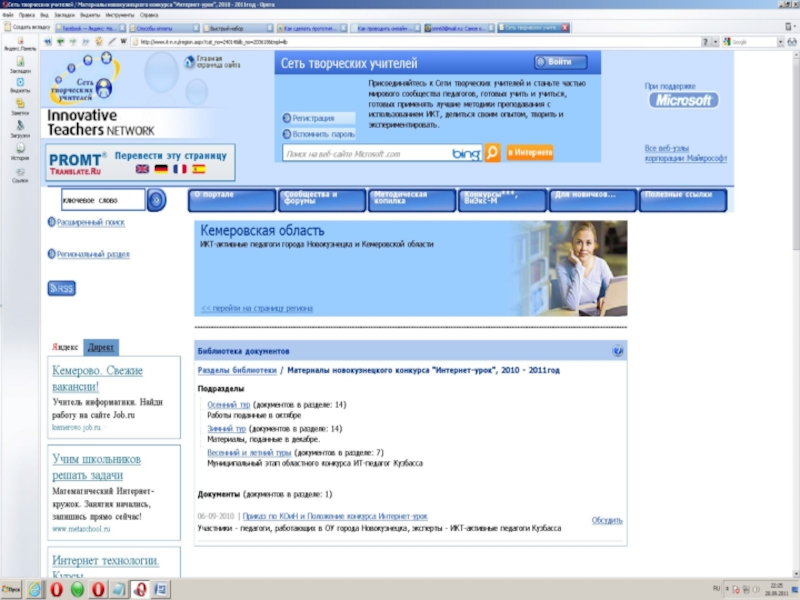This screenshot has height=600, width=800.
Task: Open the Виджеты panel in the sidebar
Action: pyautogui.click(x=20, y=85)
